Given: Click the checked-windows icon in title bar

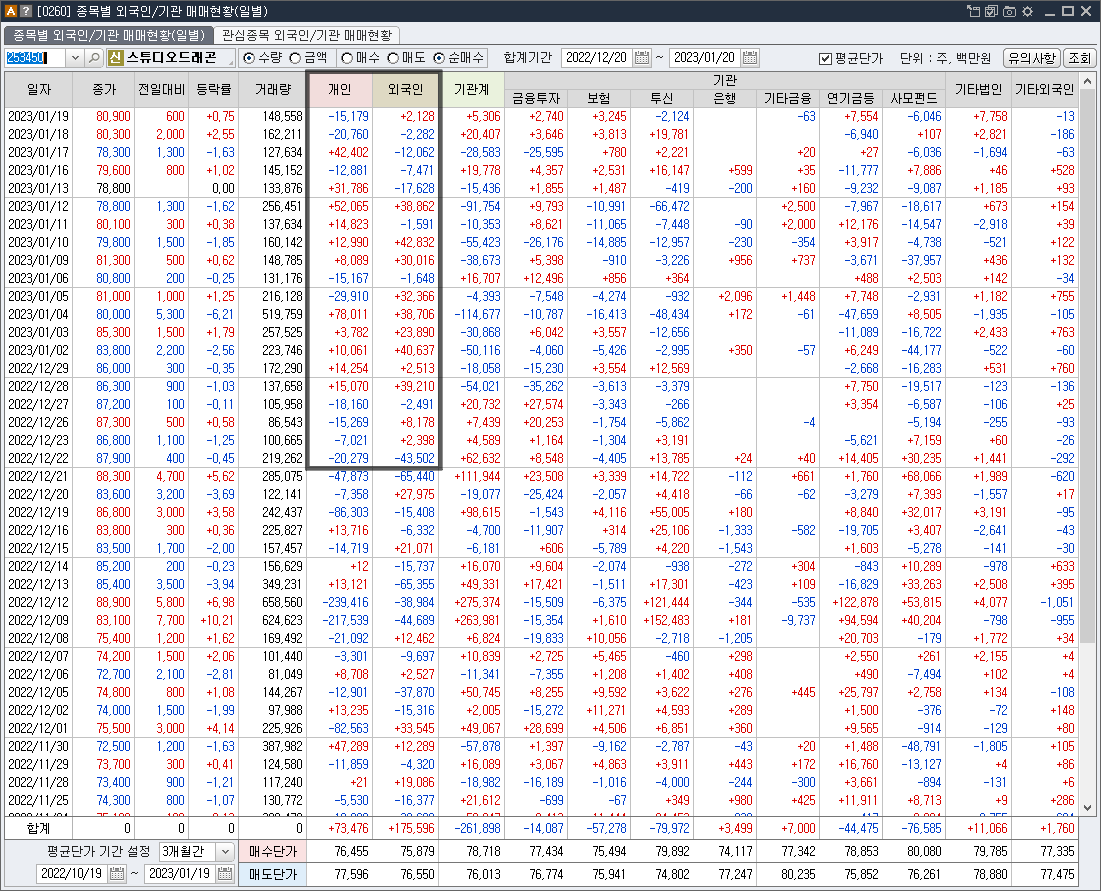Looking at the screenshot, I should pos(991,11).
